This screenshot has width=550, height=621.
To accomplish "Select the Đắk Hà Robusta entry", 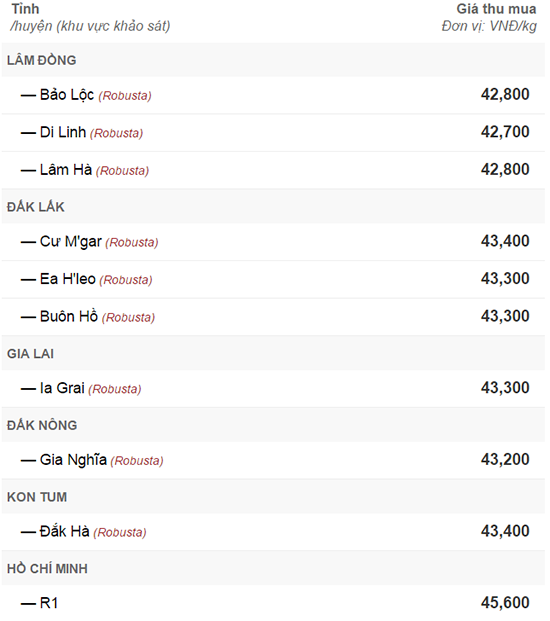I will (84, 531).
